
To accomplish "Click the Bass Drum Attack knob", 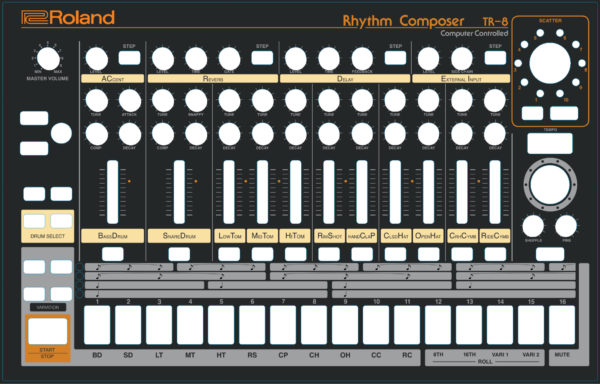I will [x=130, y=101].
